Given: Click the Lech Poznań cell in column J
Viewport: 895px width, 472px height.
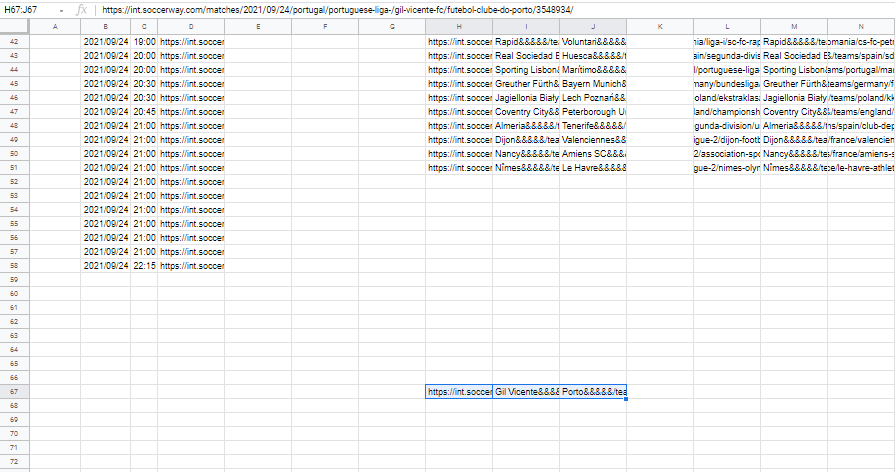Looking at the screenshot, I should click(593, 98).
